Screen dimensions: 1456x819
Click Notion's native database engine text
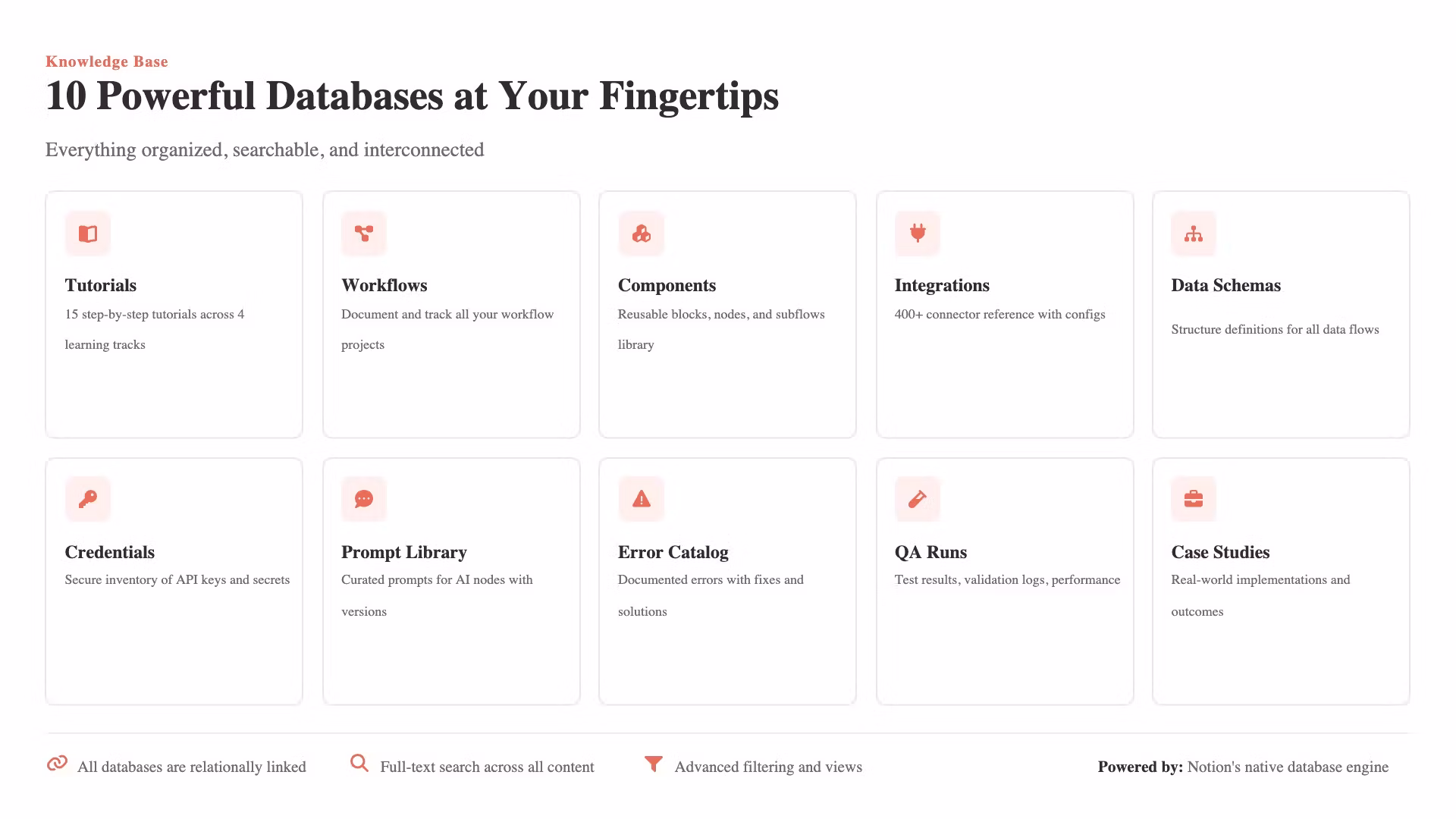pyautogui.click(x=1288, y=767)
